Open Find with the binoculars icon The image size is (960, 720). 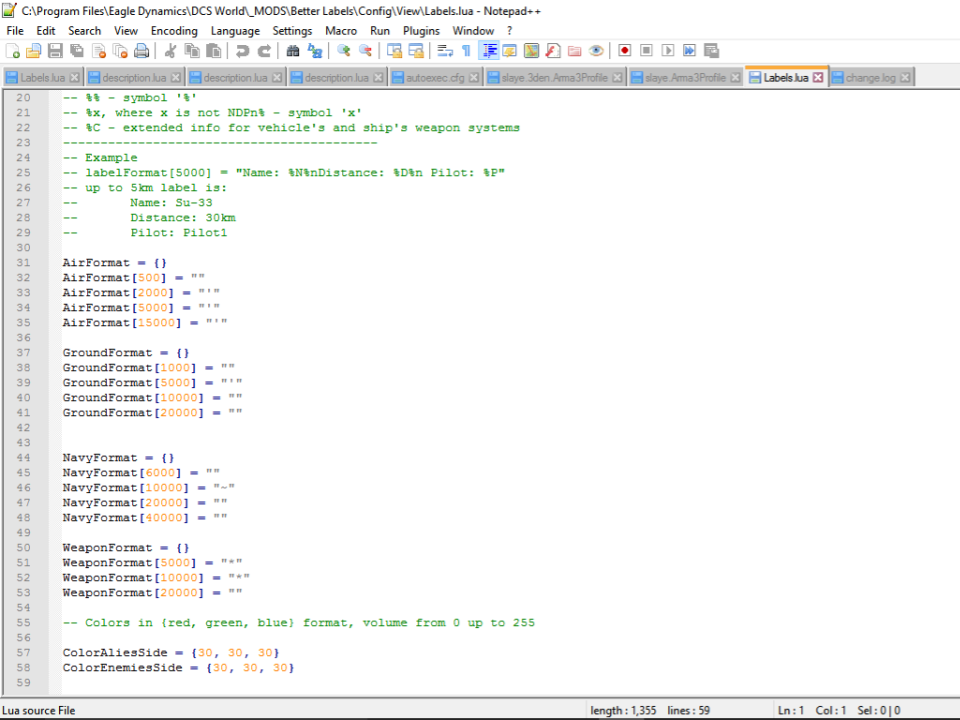pos(293,51)
